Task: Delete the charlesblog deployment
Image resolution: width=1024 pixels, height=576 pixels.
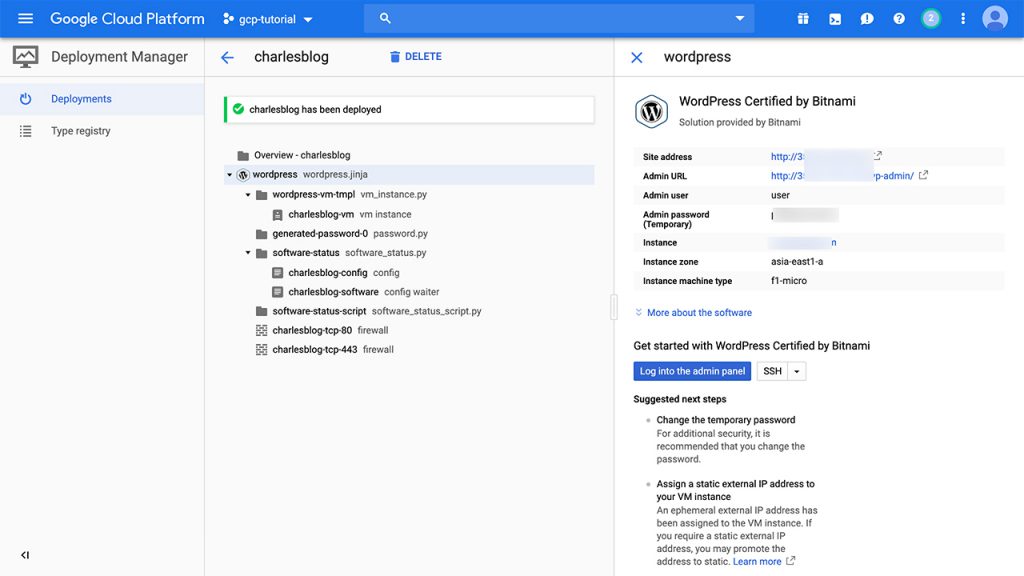Action: click(415, 57)
